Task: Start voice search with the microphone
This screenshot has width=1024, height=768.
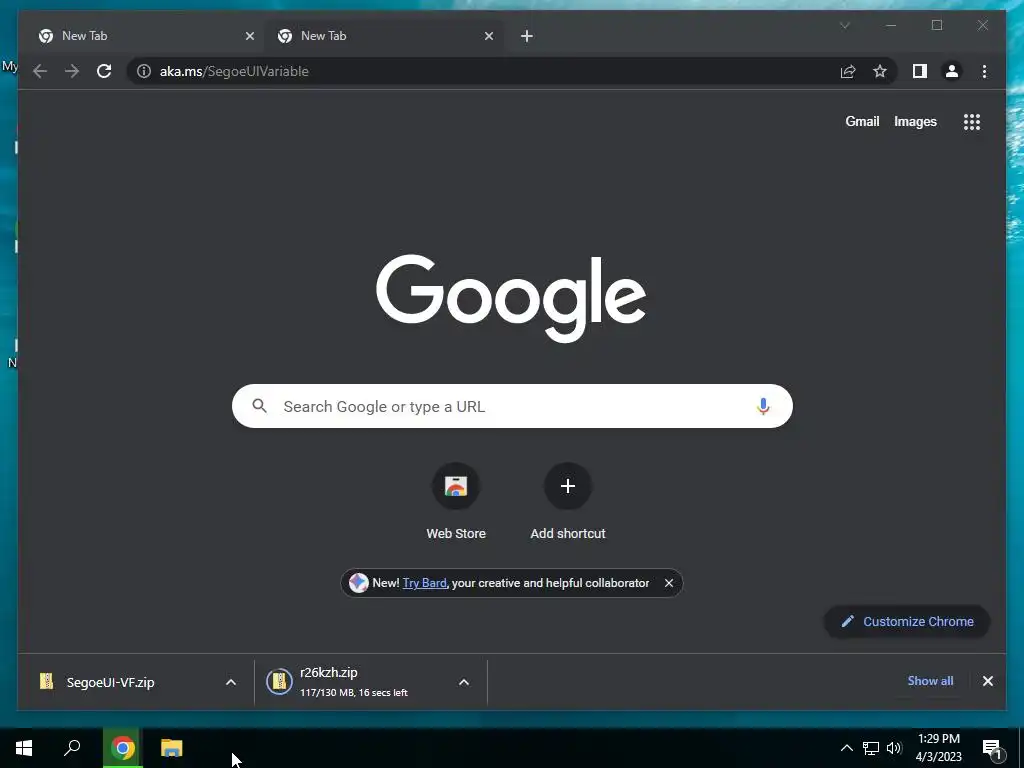Action: (x=763, y=406)
